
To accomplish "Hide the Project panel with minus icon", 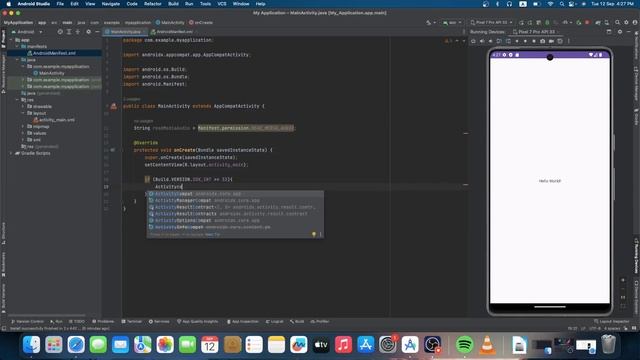I will tap(97, 31).
